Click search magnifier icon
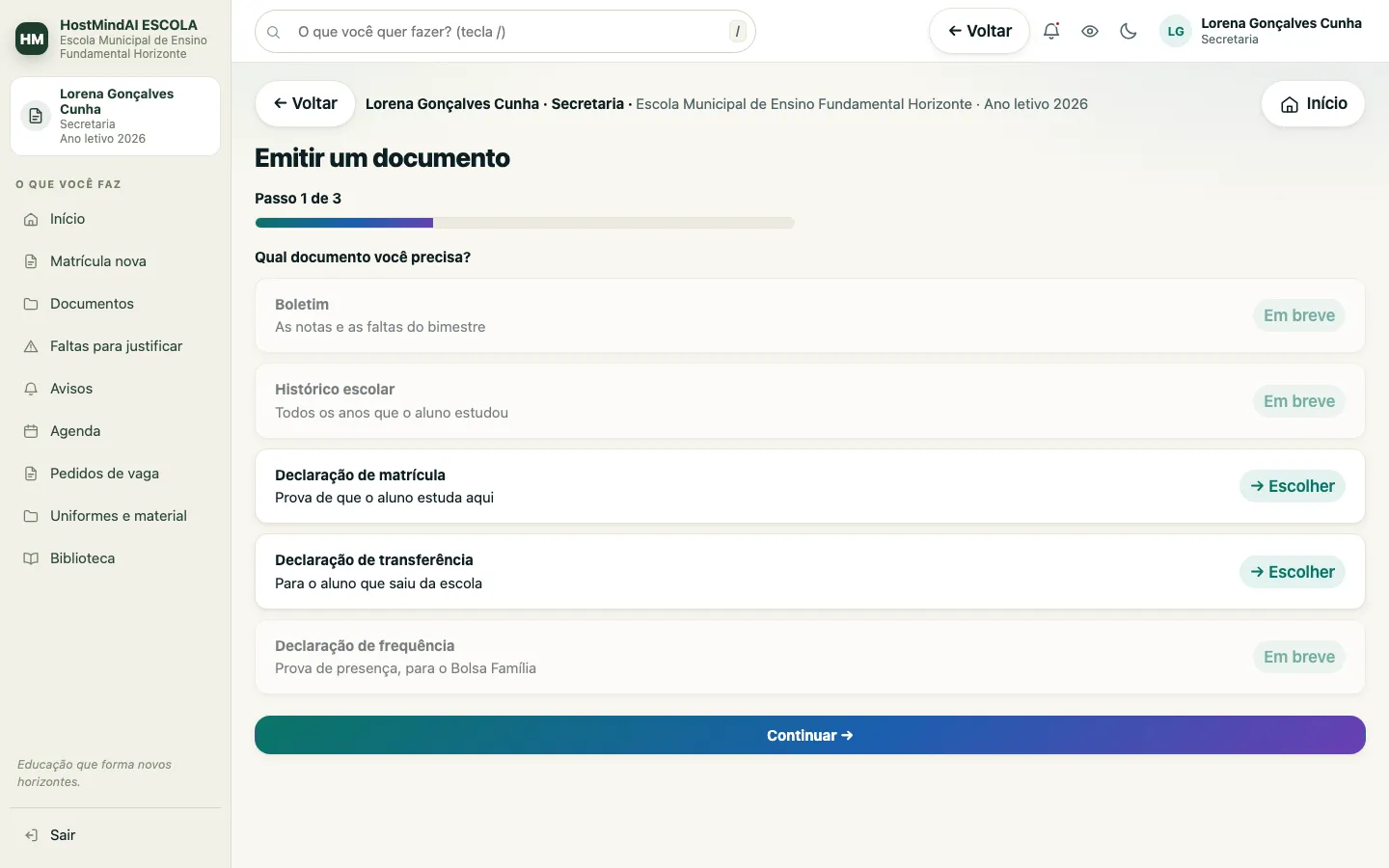The width and height of the screenshot is (1389, 868). click(x=274, y=32)
